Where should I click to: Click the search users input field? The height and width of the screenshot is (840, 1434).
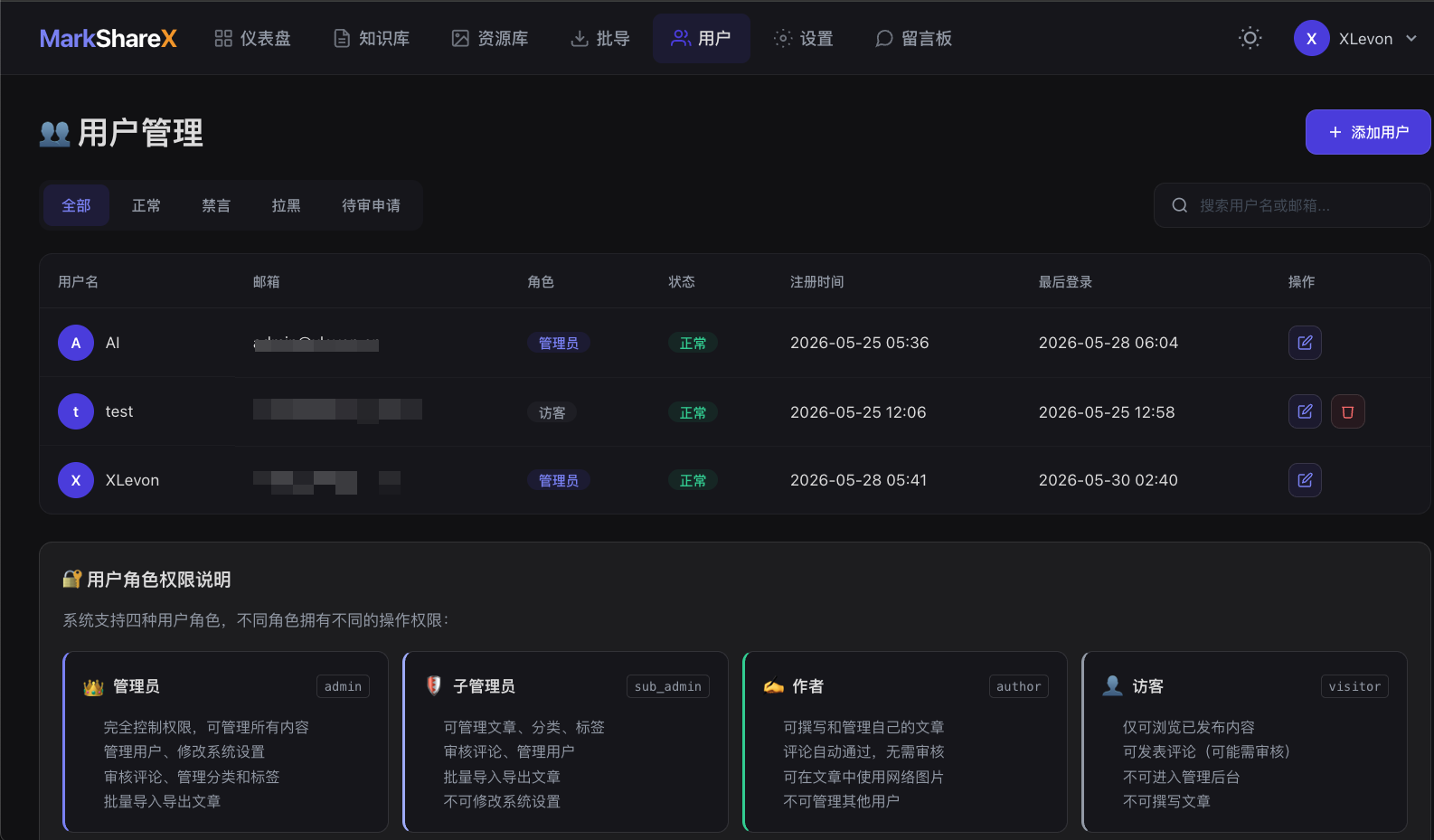[x=1292, y=205]
